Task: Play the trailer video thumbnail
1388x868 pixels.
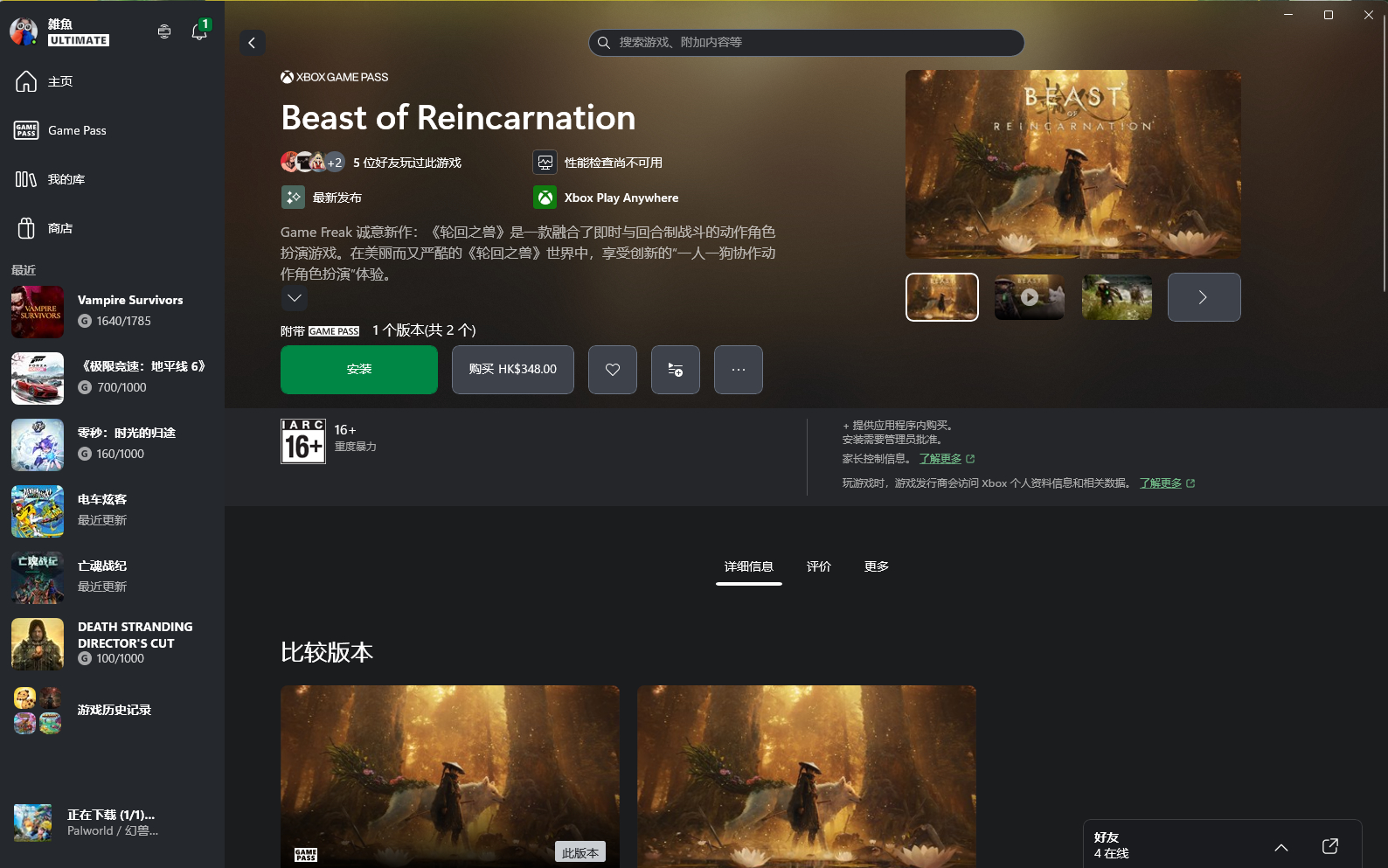Action: tap(1030, 297)
